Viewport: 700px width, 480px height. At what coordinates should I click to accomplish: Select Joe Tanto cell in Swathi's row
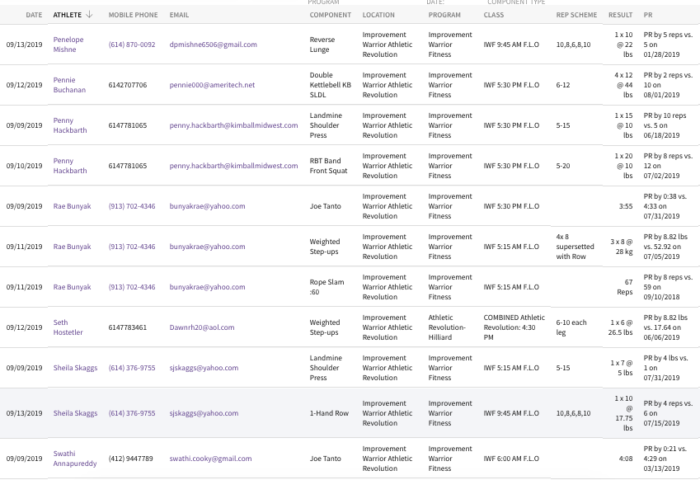pyautogui.click(x=325, y=459)
